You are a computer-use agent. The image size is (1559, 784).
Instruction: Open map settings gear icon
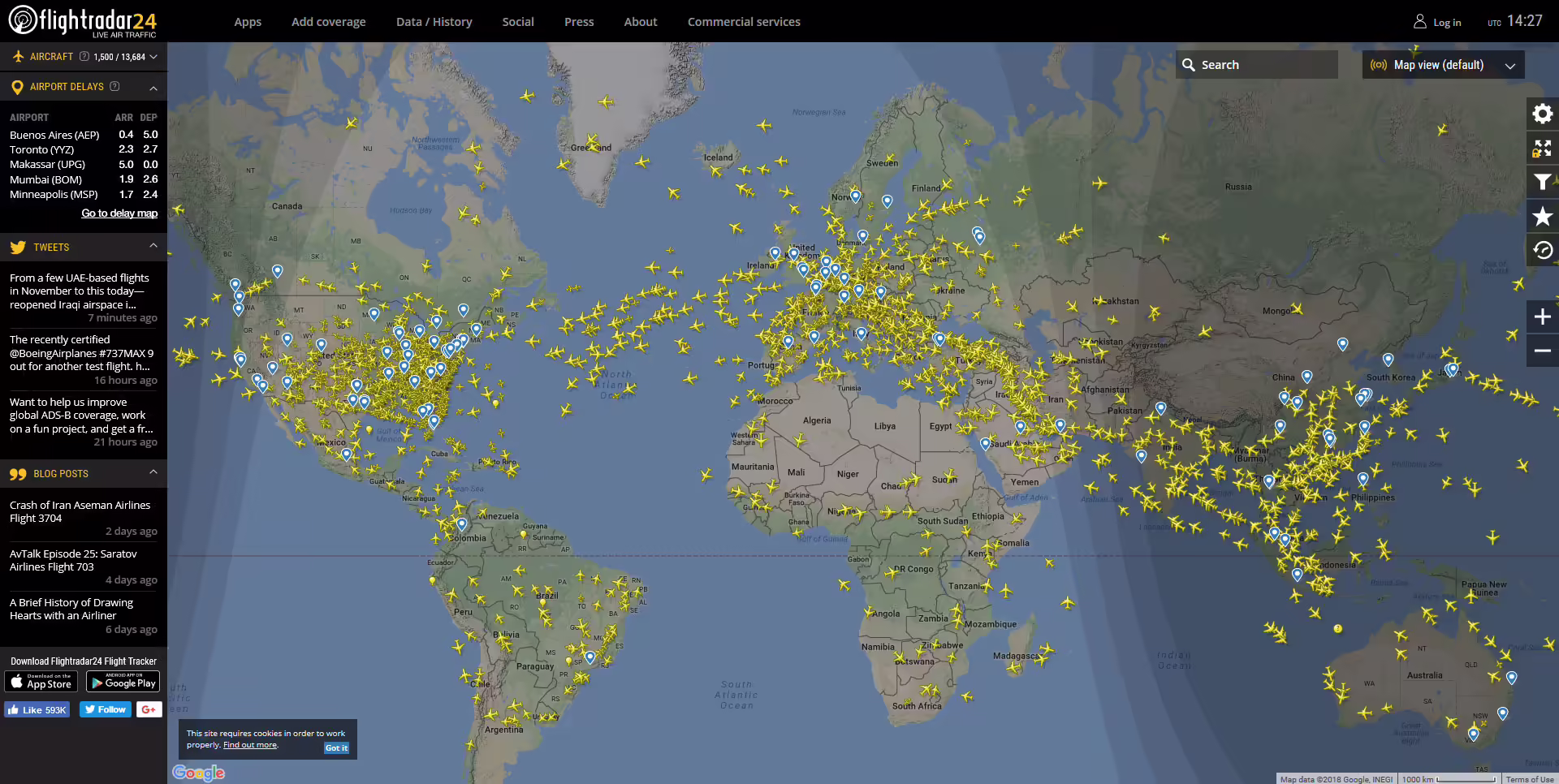coord(1542,114)
